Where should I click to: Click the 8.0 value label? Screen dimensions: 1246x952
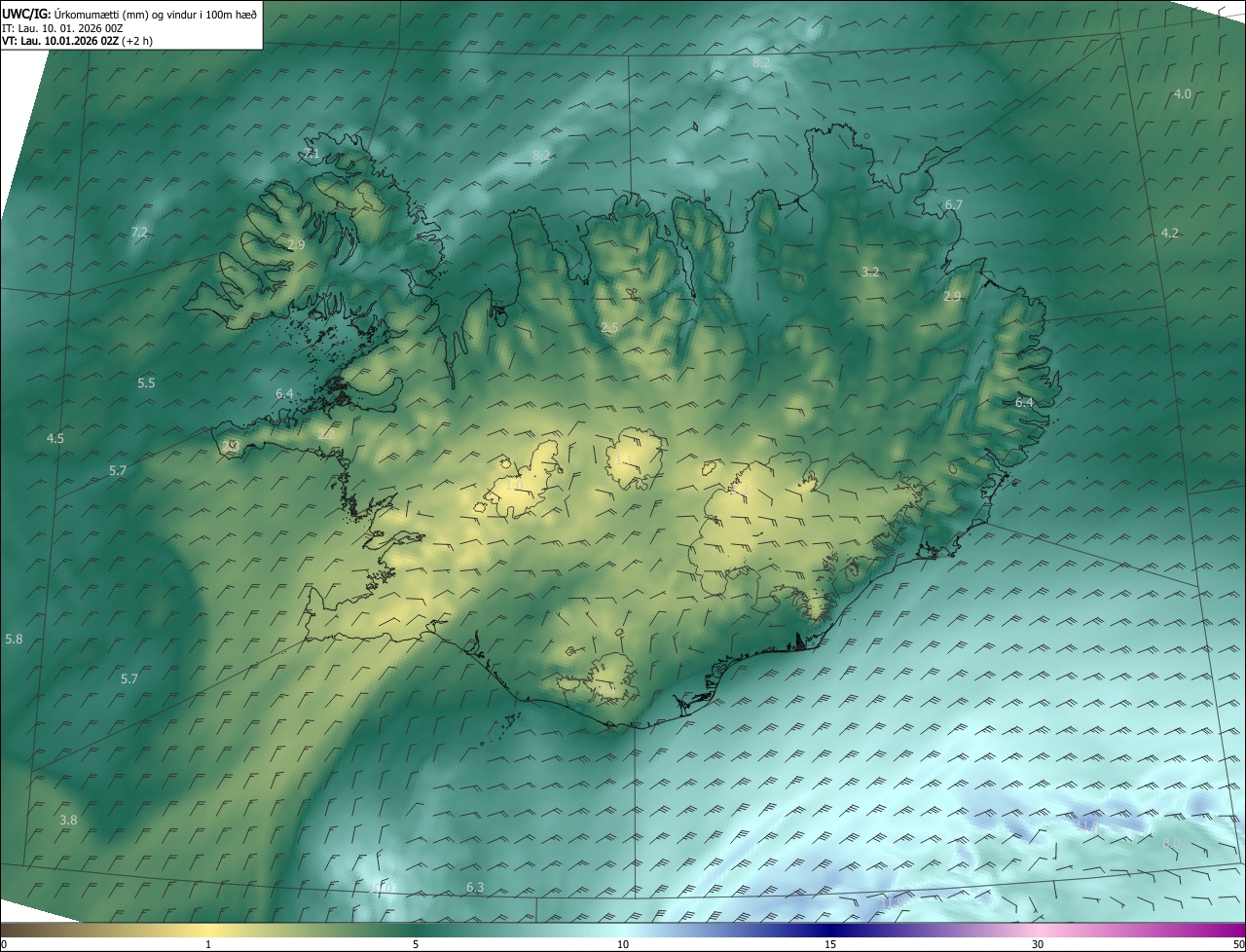click(1171, 843)
